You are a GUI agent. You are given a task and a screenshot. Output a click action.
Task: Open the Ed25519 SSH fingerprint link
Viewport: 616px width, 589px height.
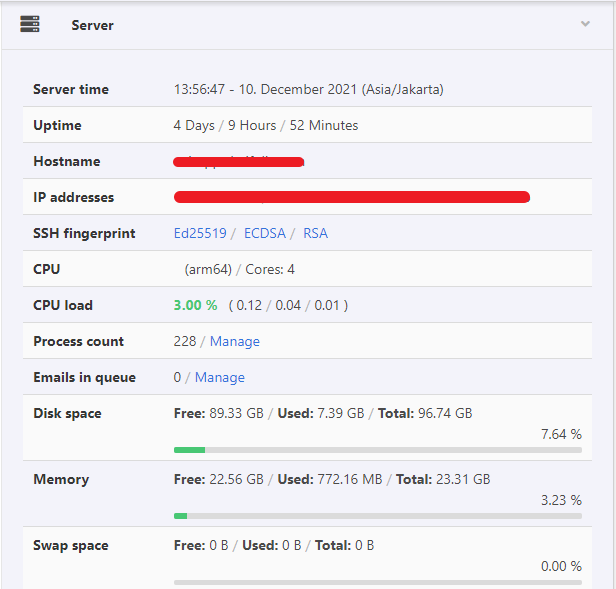point(200,233)
